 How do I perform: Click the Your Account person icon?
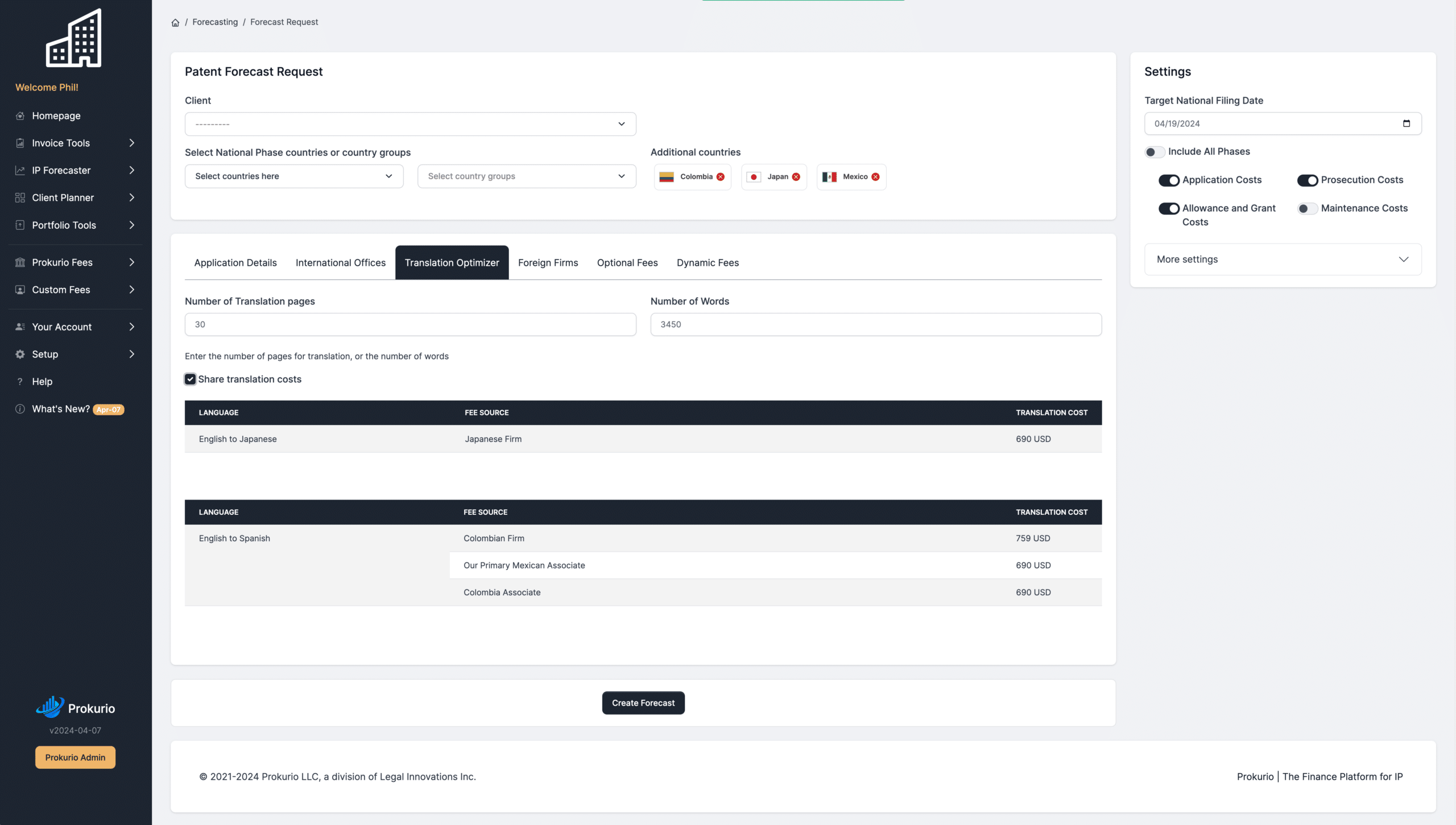[20, 327]
